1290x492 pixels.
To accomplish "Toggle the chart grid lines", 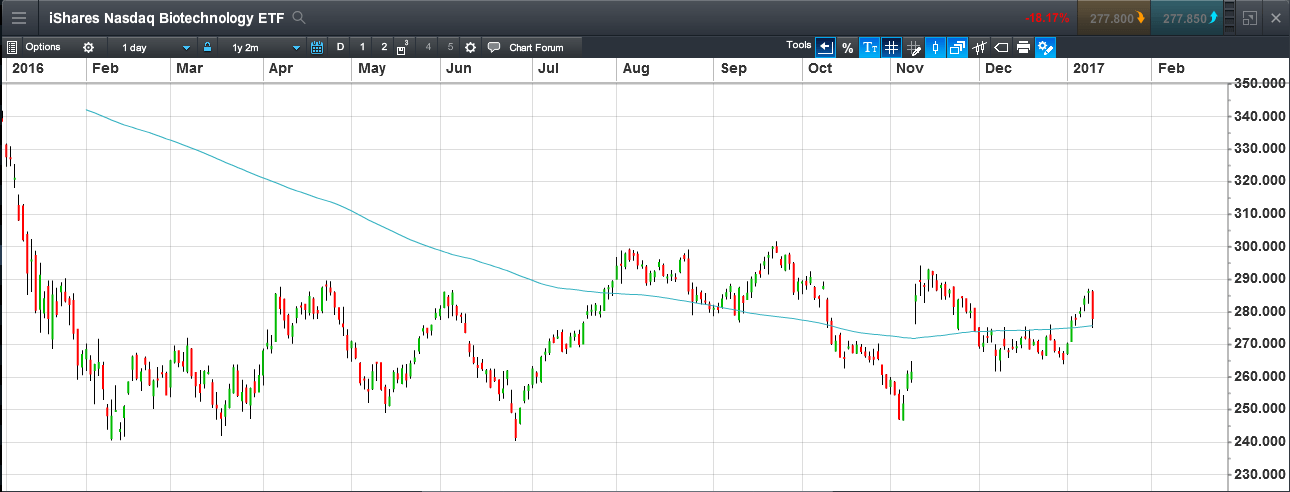I will (x=892, y=47).
